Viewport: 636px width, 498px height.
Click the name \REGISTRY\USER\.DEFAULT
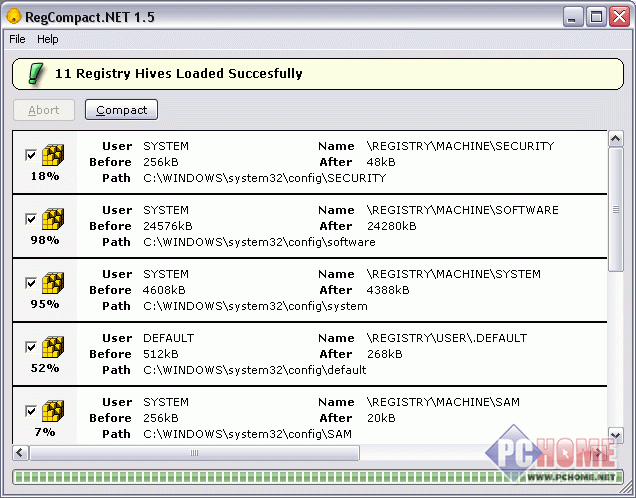(x=447, y=338)
